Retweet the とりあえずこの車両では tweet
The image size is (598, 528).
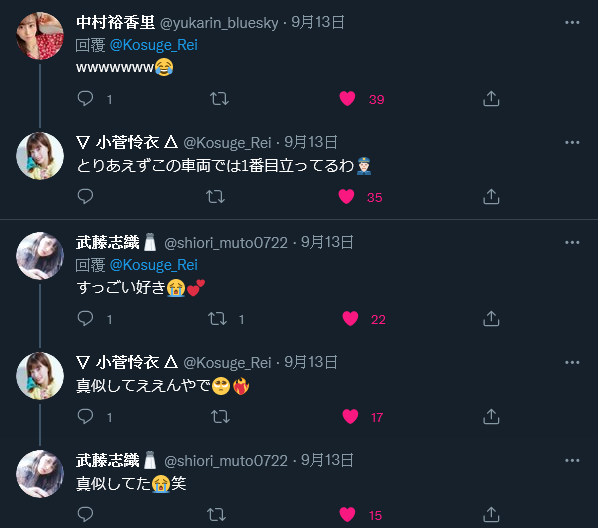(x=215, y=197)
